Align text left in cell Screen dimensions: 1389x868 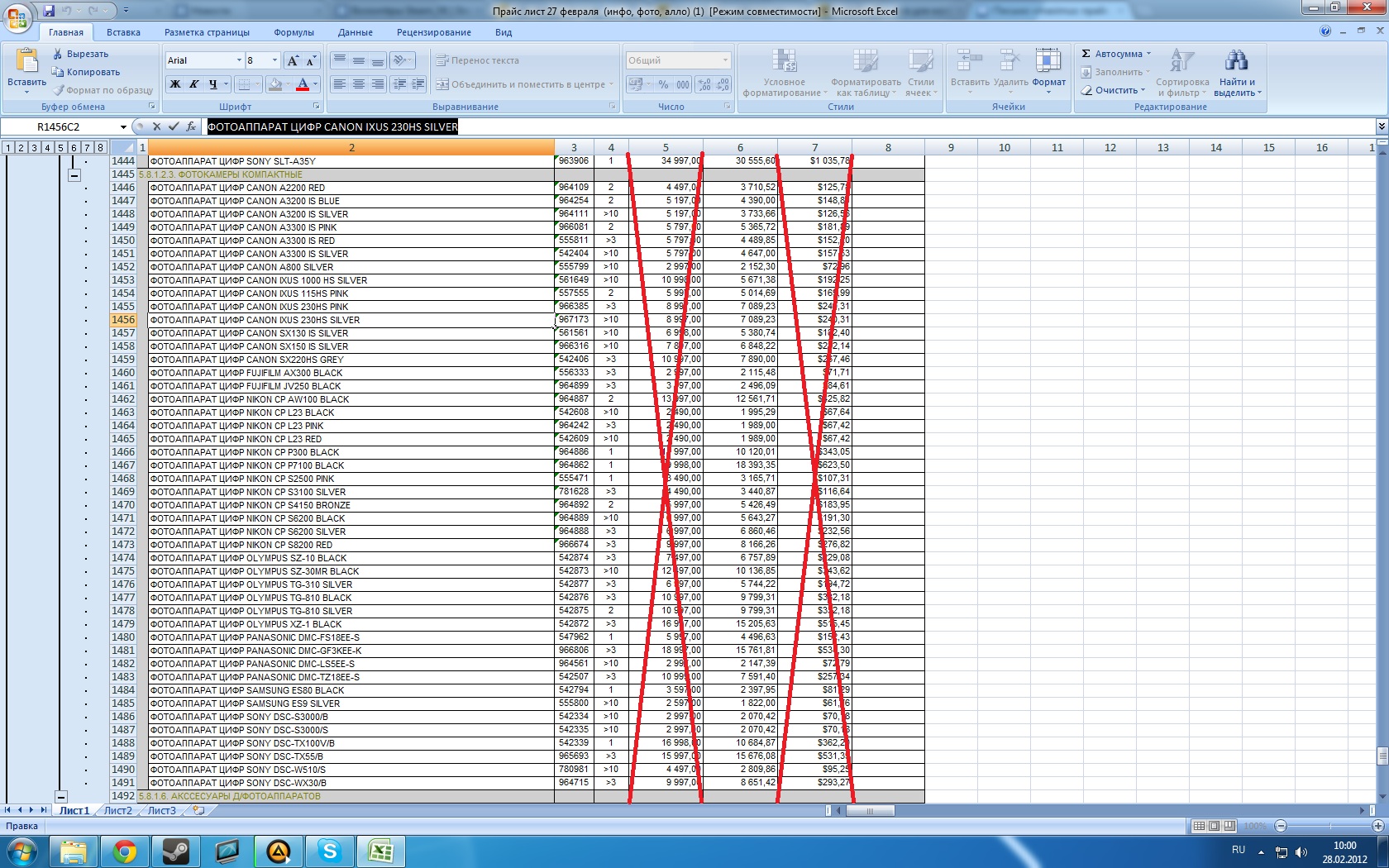(339, 84)
